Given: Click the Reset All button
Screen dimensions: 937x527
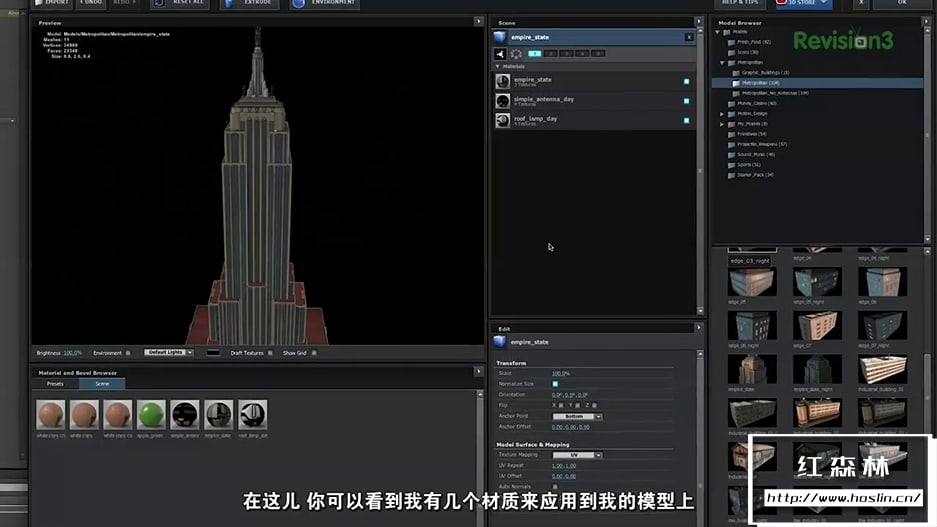Looking at the screenshot, I should 180,3.
